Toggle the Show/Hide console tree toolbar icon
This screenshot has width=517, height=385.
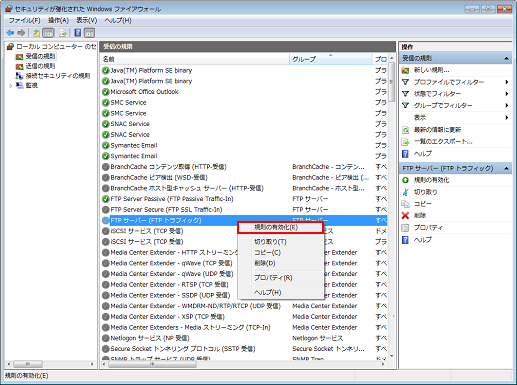[x=48, y=33]
